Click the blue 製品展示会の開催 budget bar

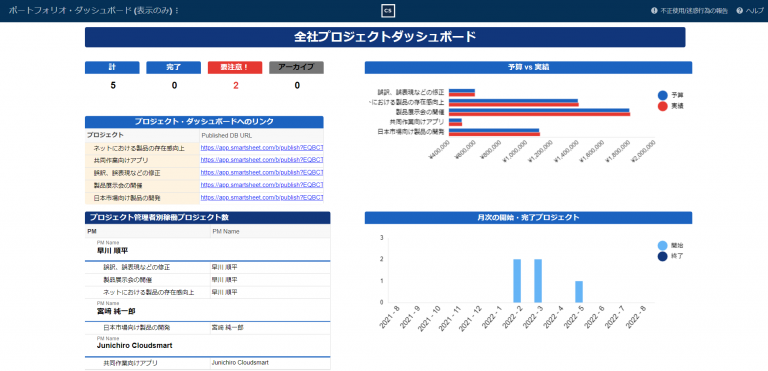tap(539, 110)
